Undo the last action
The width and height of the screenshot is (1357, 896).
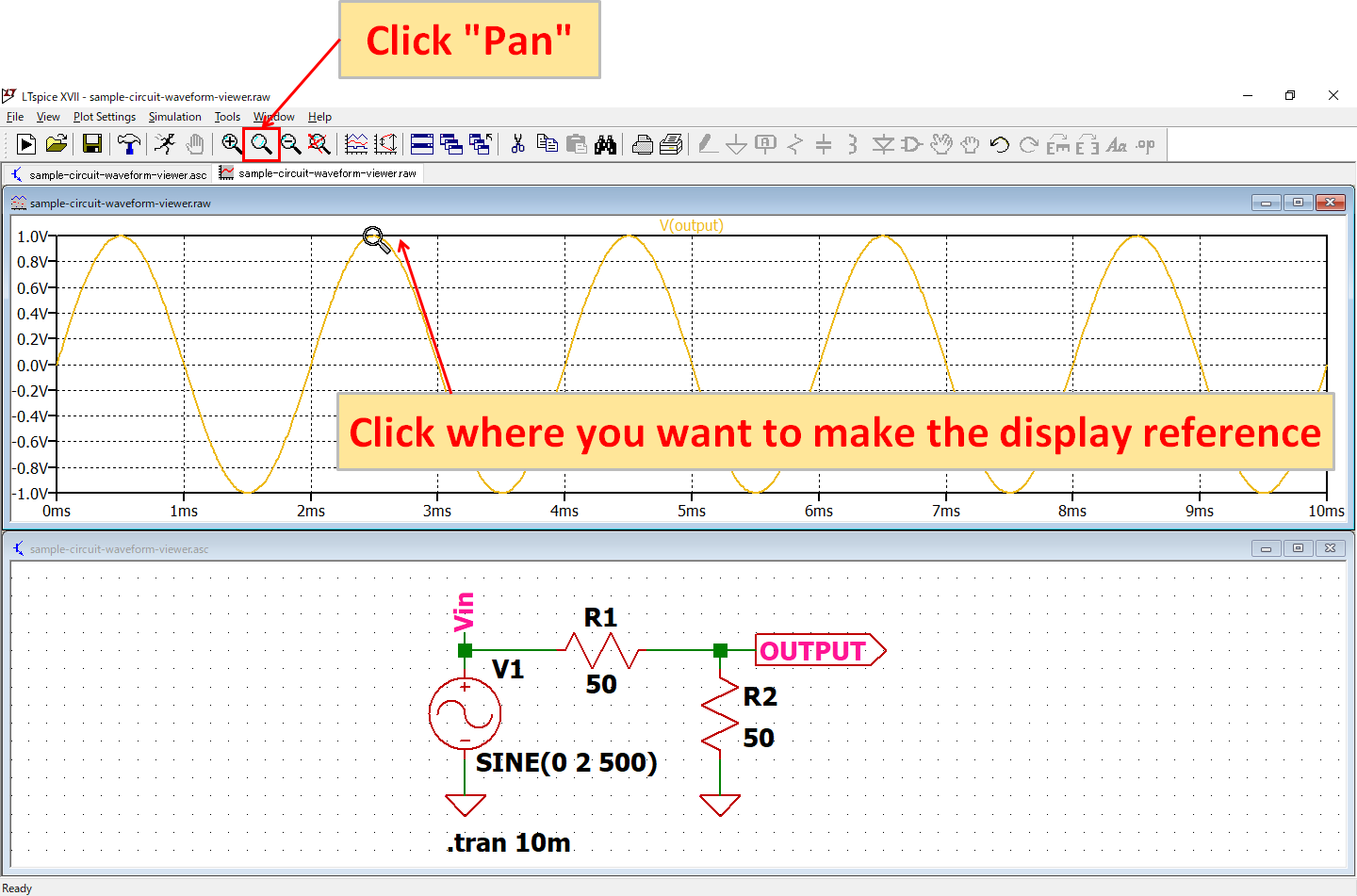pos(998,144)
